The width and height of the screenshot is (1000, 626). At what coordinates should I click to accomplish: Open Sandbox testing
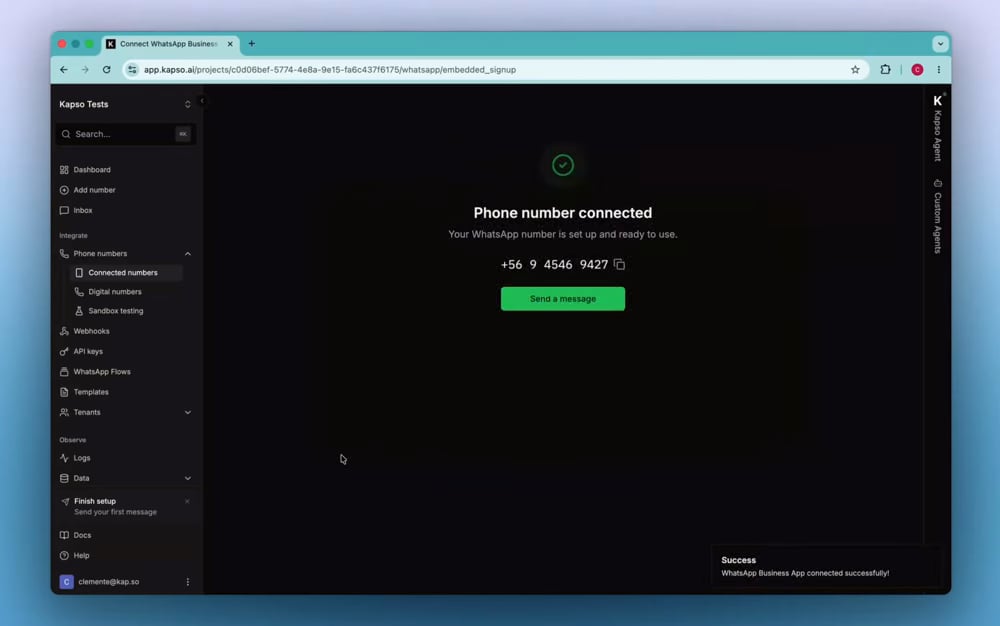(115, 311)
